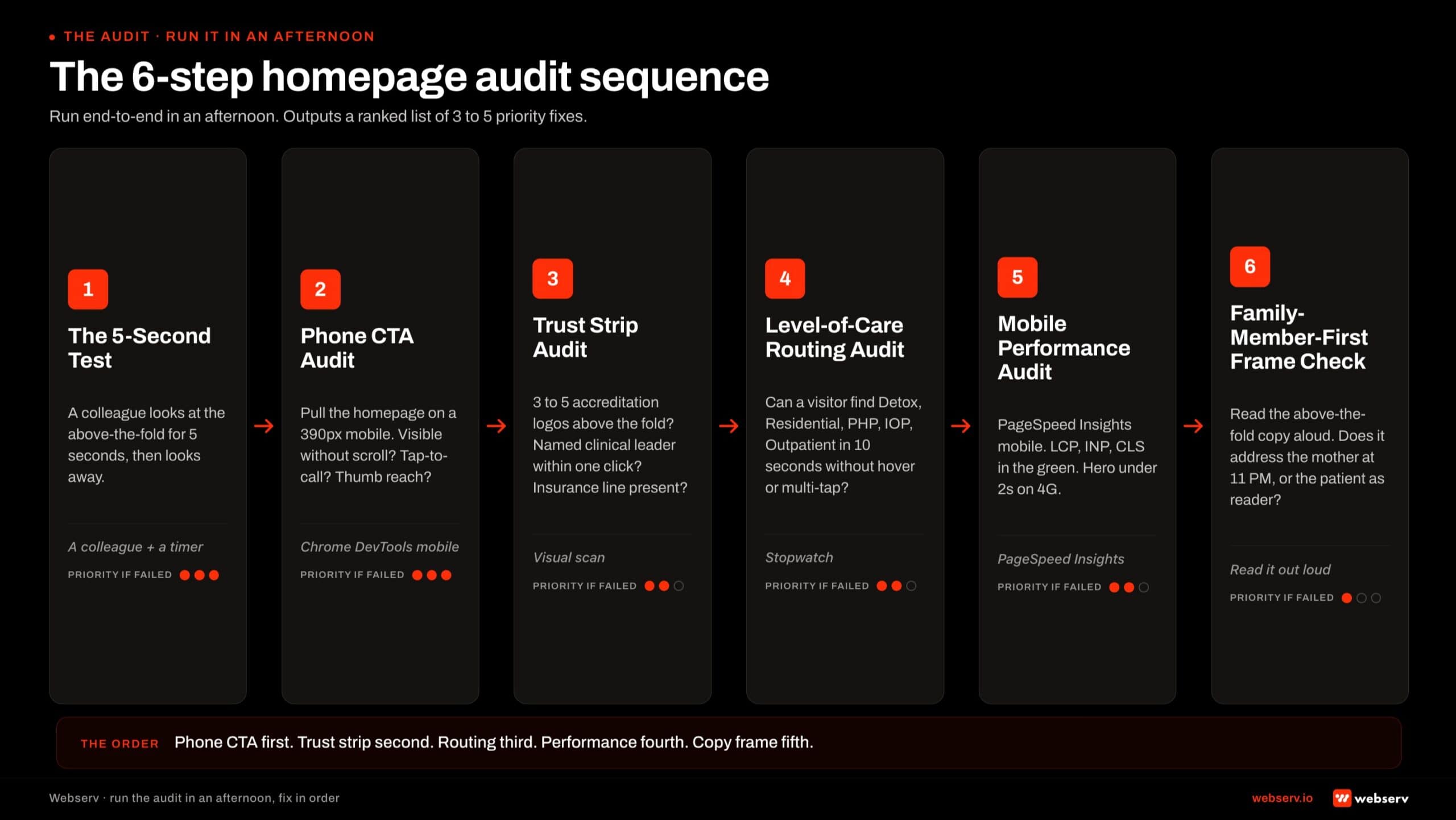Click the red number 2 step badge
The height and width of the screenshot is (820, 1456).
coord(320,289)
